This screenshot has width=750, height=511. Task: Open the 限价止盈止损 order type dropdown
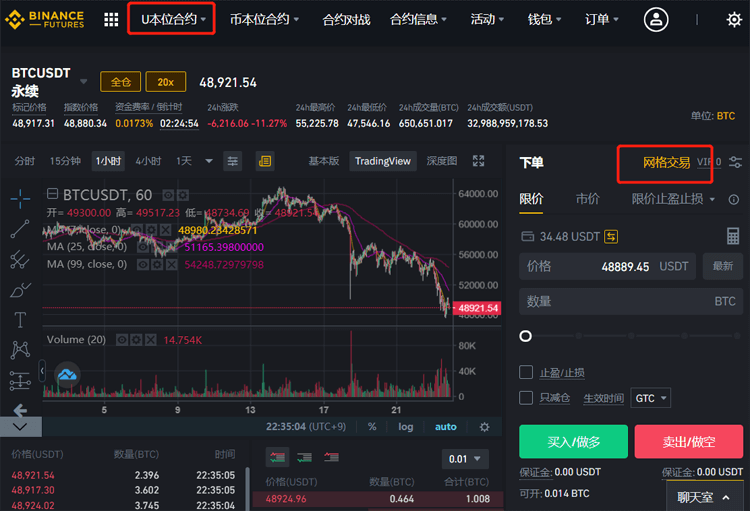(673, 199)
